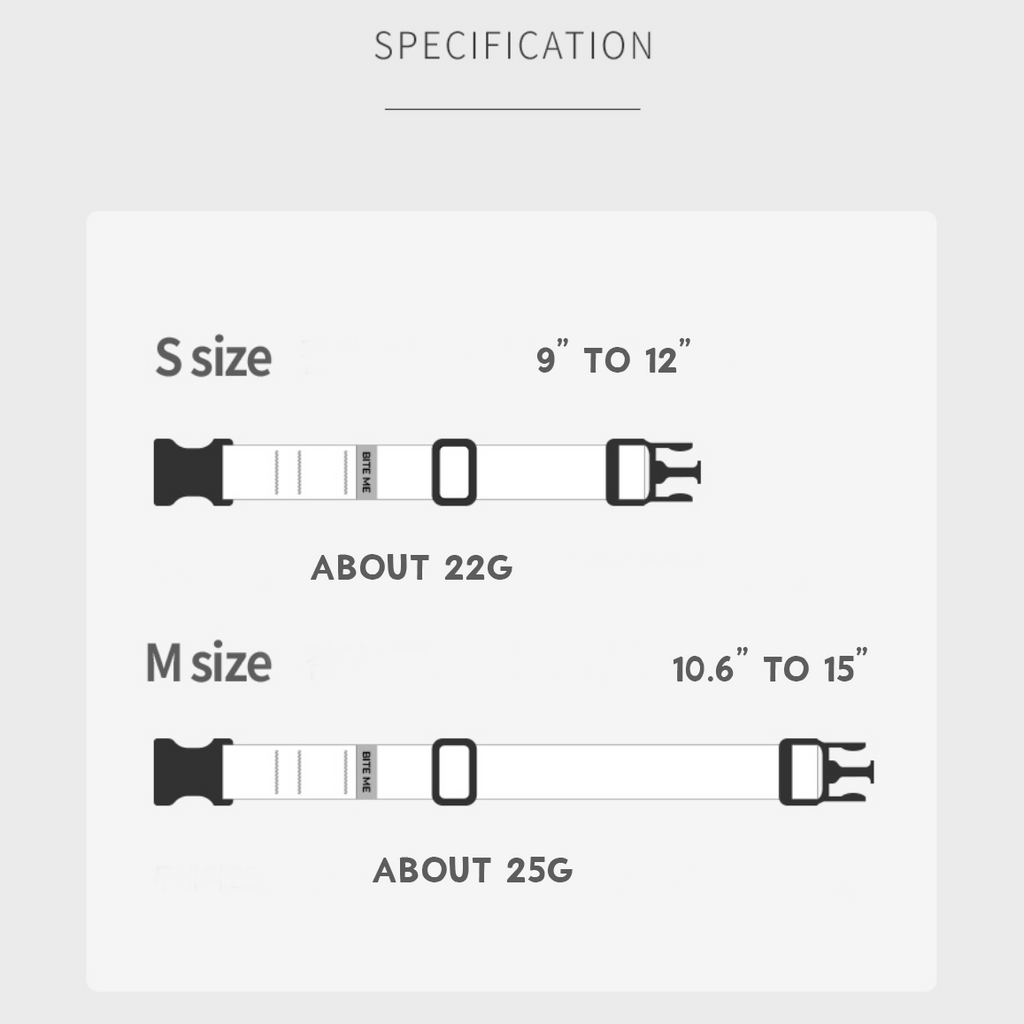
Task: Click the "ABOUT 22G" weight text
Action: click(412, 568)
